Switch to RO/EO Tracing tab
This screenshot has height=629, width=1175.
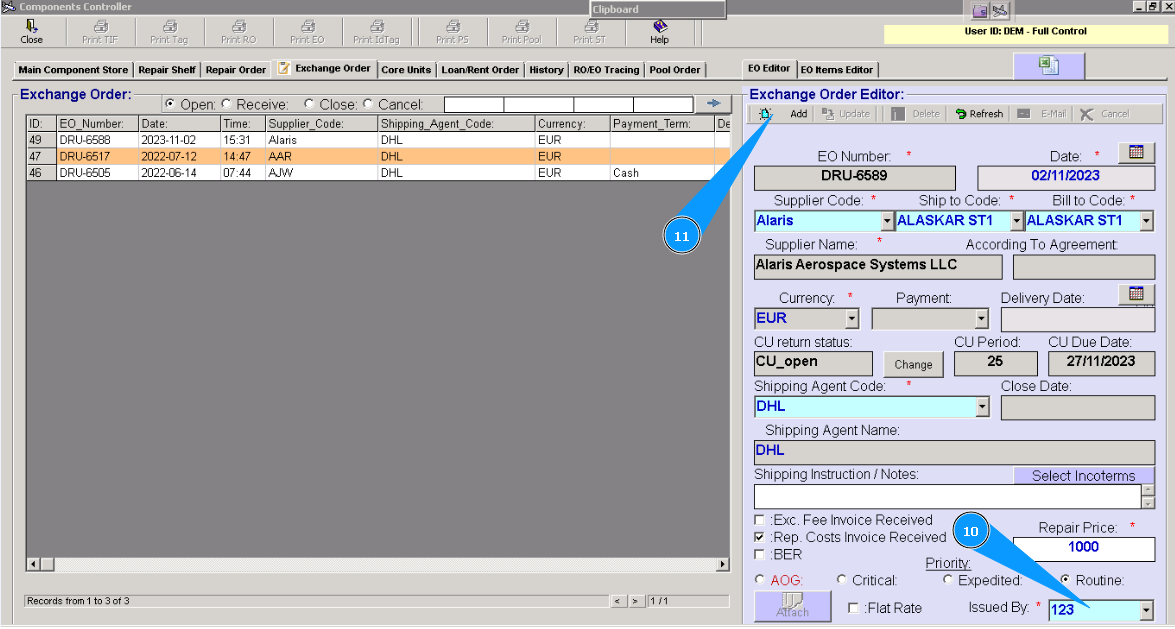click(606, 70)
